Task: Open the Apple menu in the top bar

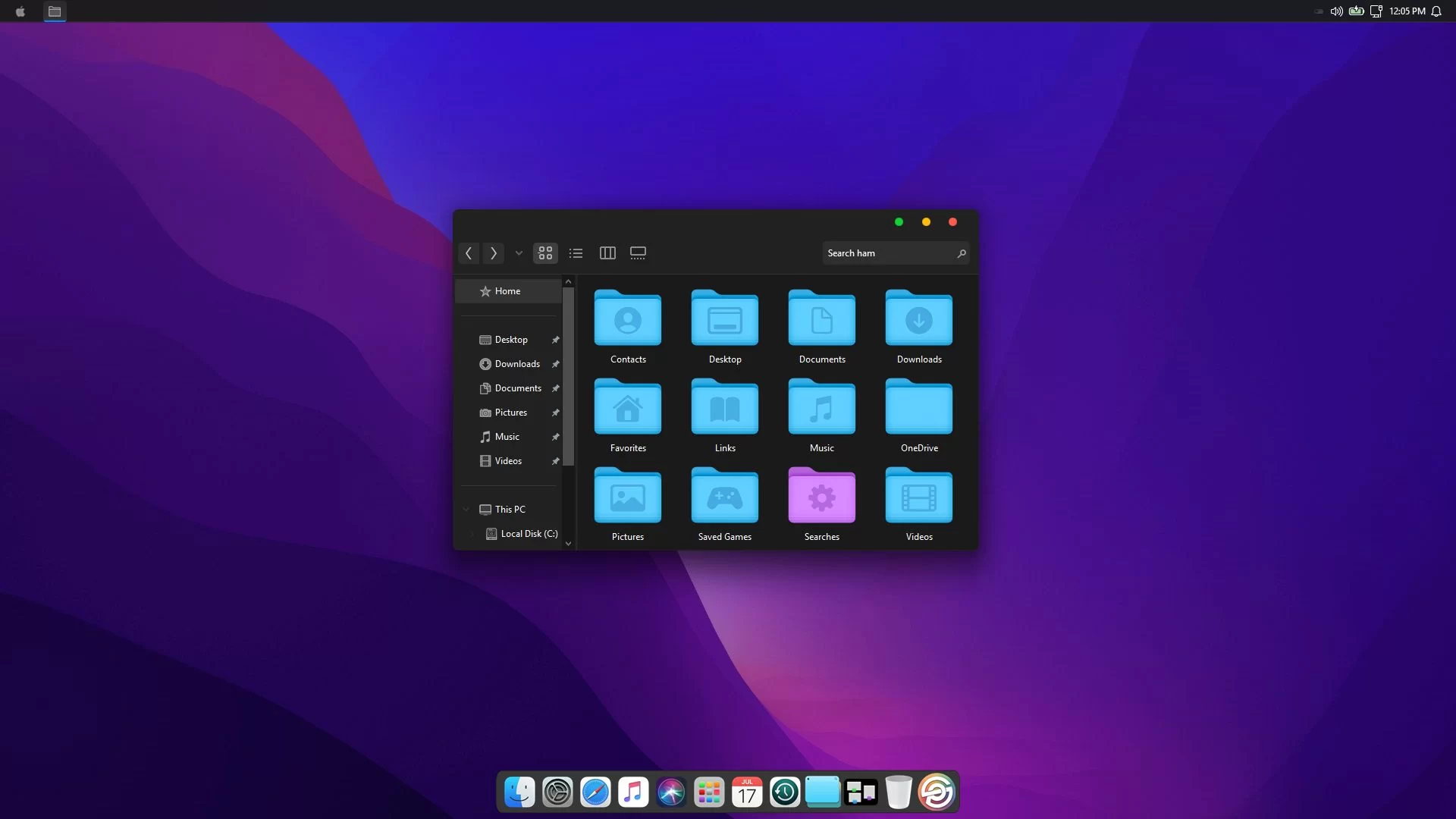Action: tap(20, 11)
